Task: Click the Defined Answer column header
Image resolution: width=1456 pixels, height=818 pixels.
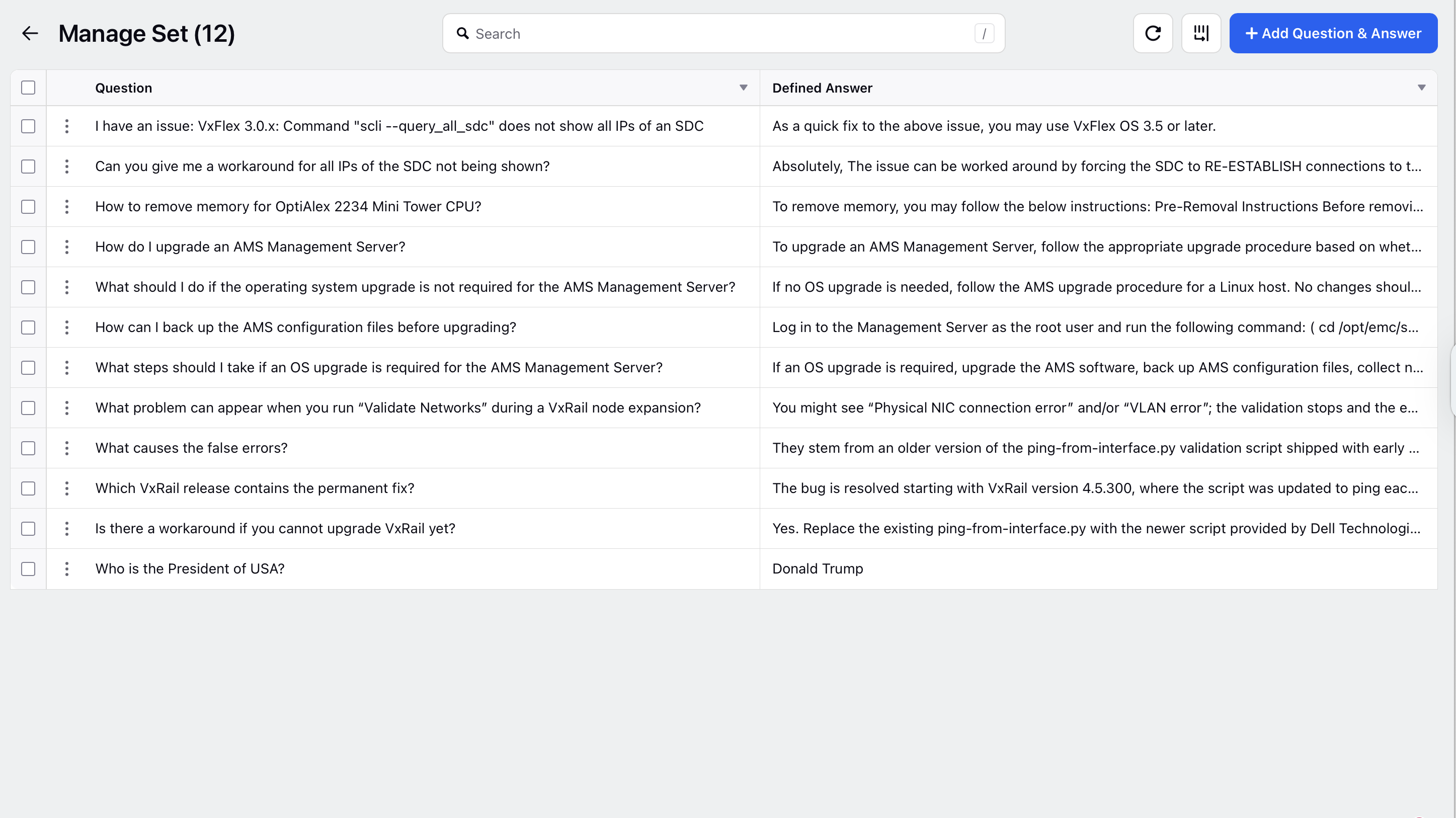Action: coord(822,88)
